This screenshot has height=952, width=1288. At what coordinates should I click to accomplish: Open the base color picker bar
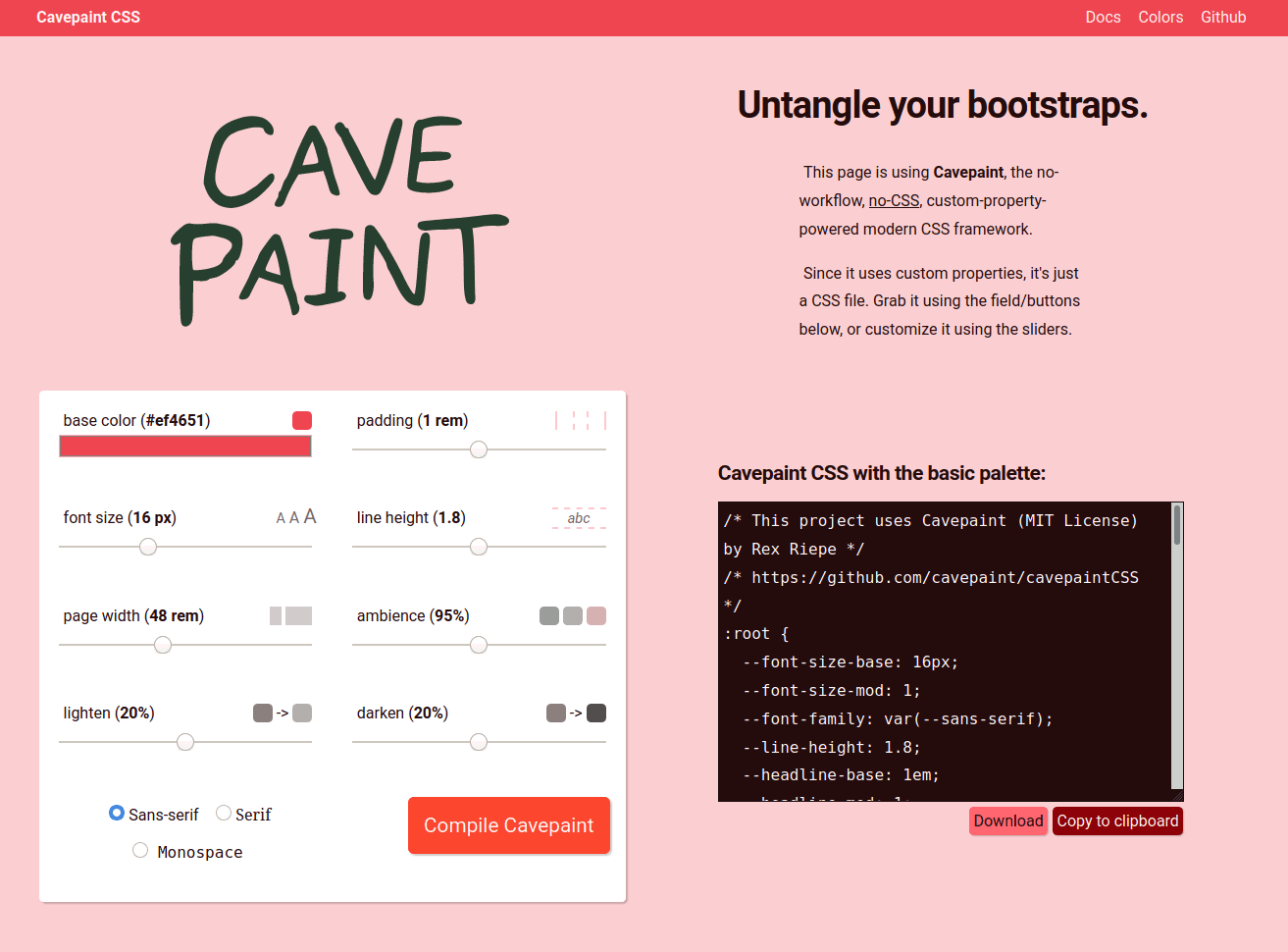[x=185, y=447]
